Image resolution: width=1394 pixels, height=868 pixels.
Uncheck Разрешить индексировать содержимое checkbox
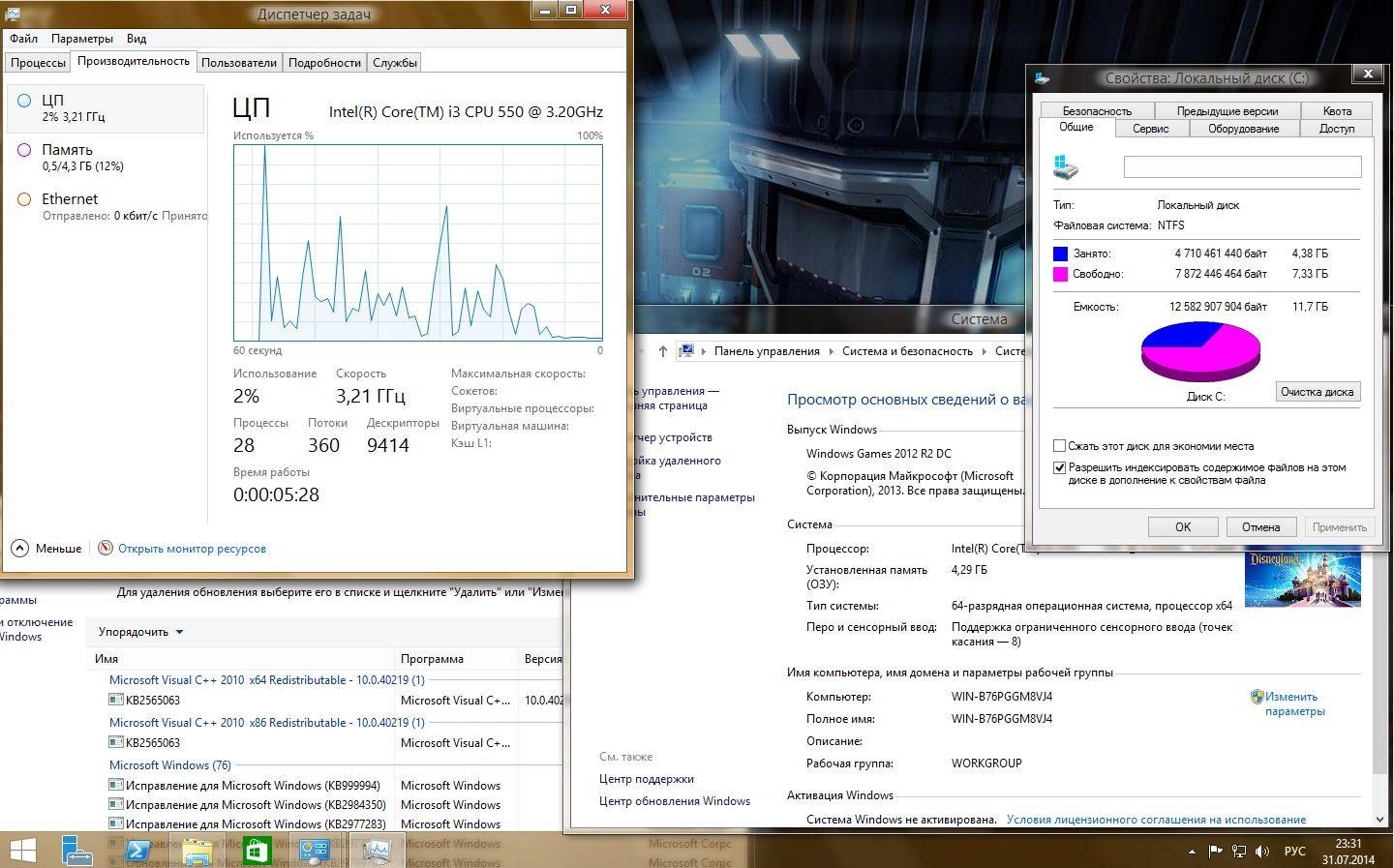(1060, 467)
